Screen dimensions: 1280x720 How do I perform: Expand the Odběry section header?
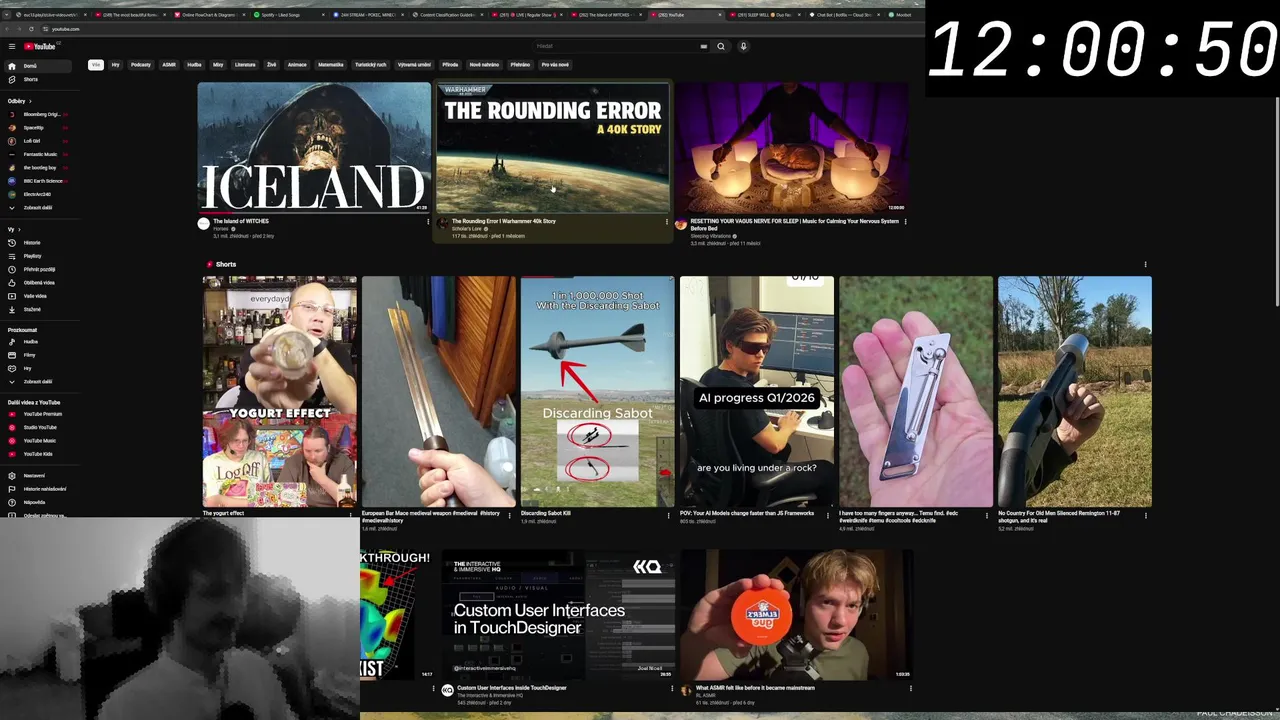(x=20, y=101)
